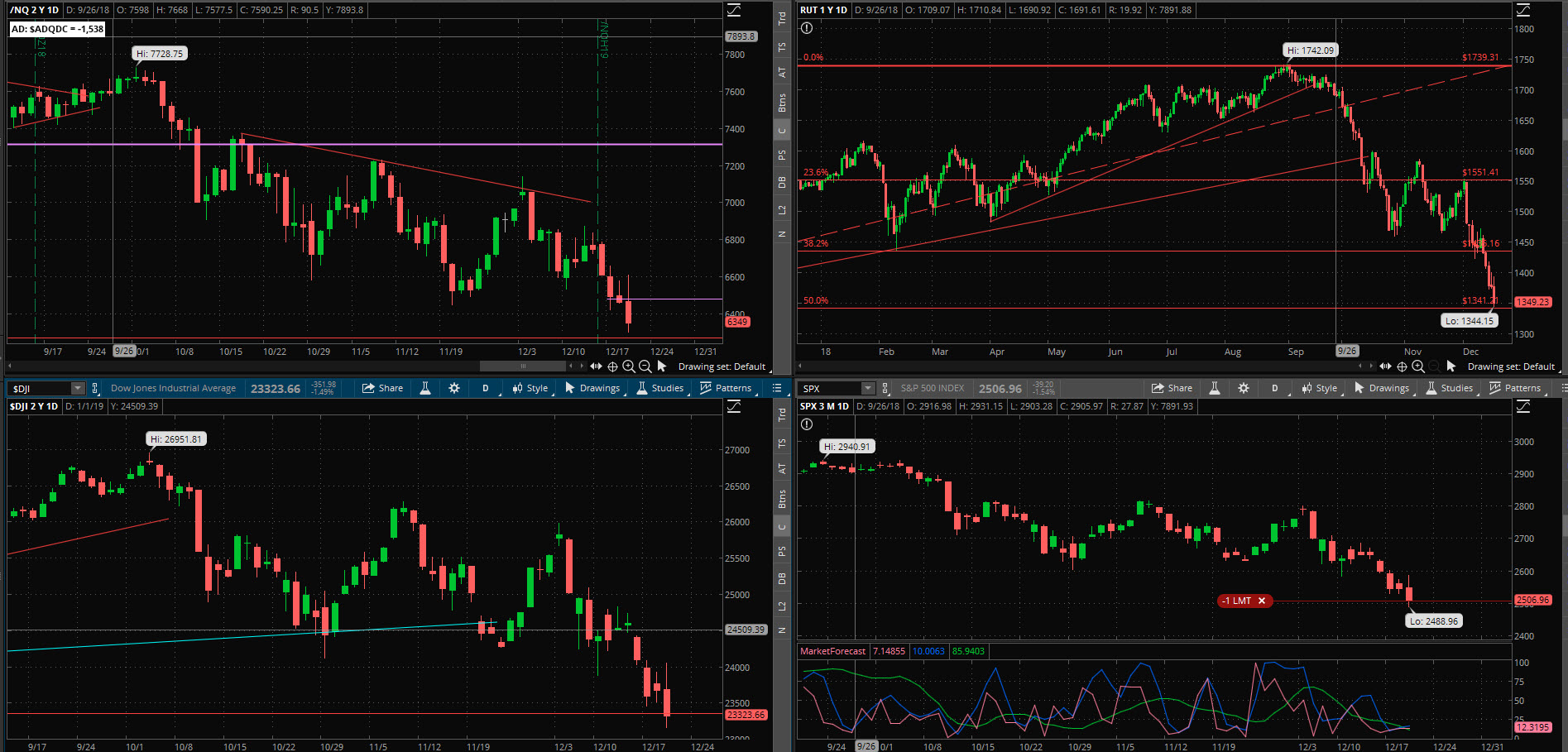Expand the SPX symbol dropdown arrow
The height and width of the screenshot is (752, 1568).
pyautogui.click(x=868, y=388)
